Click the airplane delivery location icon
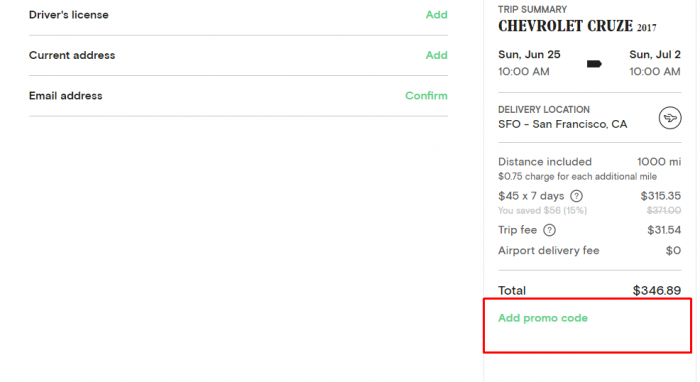Screen dimensions: 700x382 click(x=670, y=118)
